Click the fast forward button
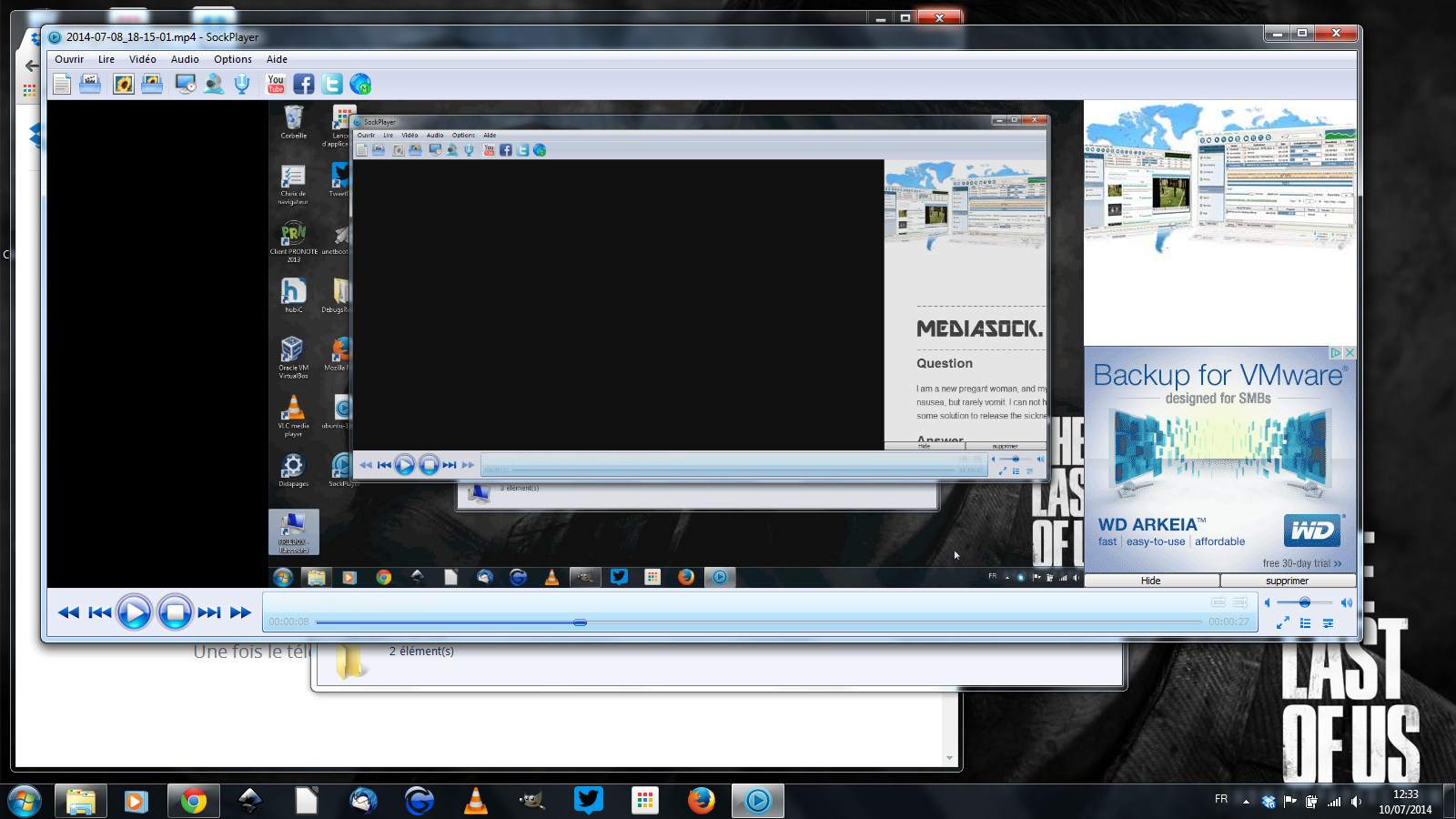Image resolution: width=1456 pixels, height=819 pixels. click(x=240, y=612)
